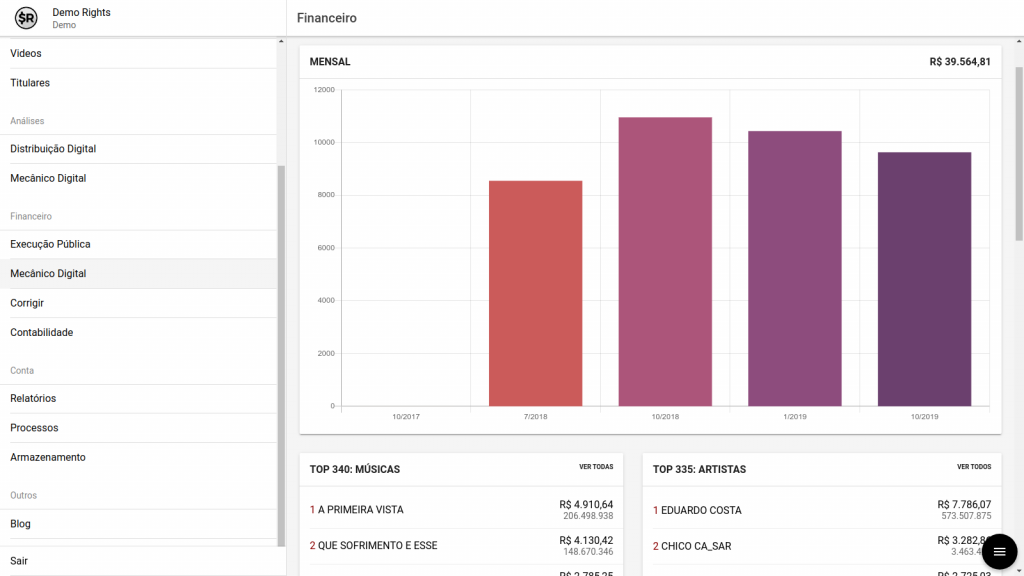Open the floating hamburger menu button
The image size is (1024, 576).
pyautogui.click(x=999, y=551)
